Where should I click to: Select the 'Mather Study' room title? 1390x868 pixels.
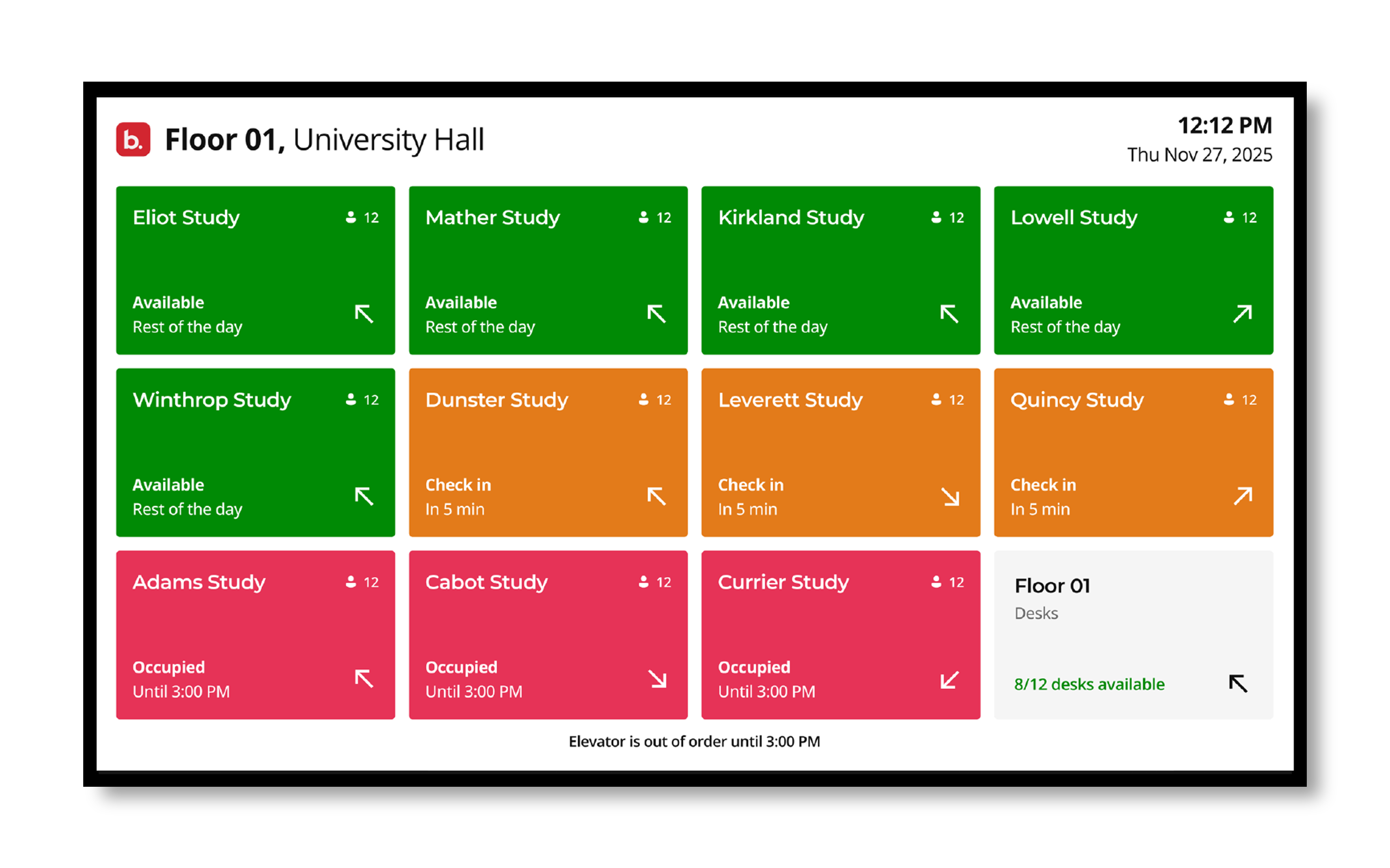point(493,218)
